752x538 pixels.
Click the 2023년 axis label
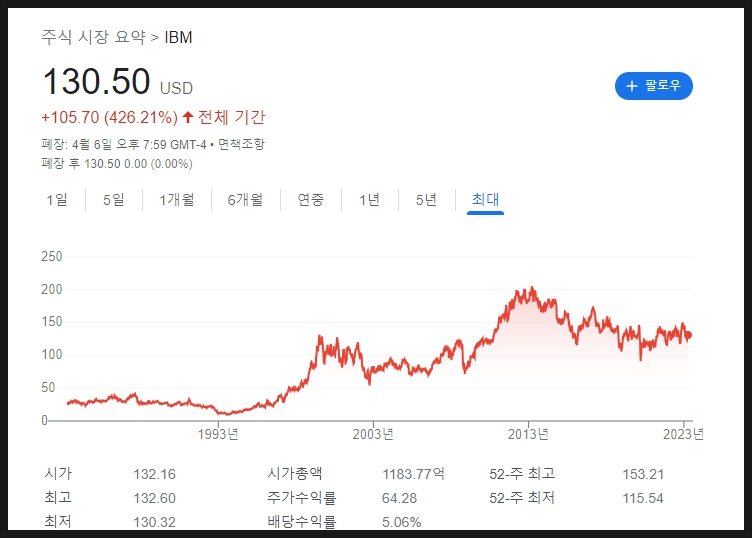683,434
